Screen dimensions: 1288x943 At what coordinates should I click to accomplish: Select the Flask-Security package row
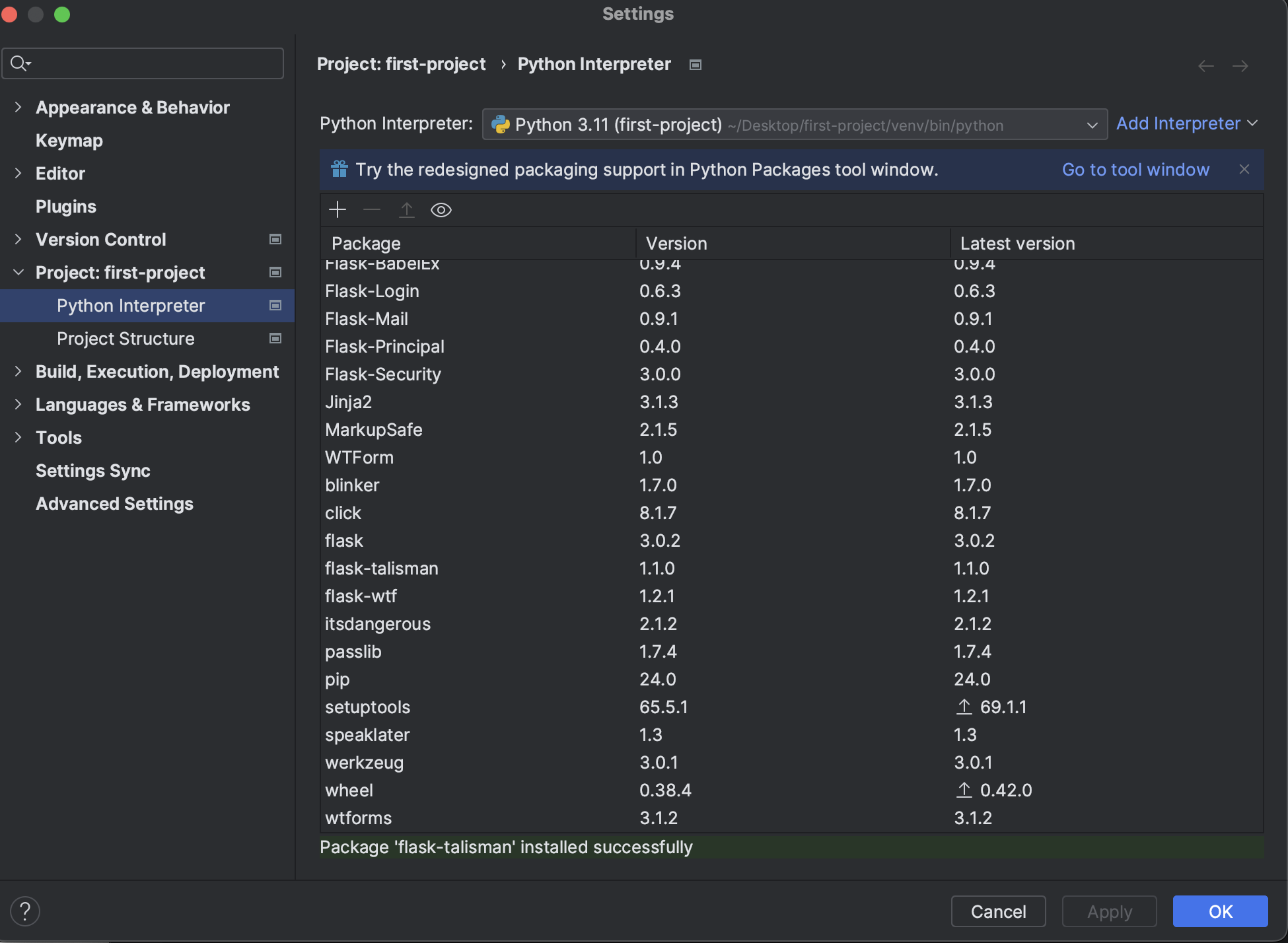point(791,374)
